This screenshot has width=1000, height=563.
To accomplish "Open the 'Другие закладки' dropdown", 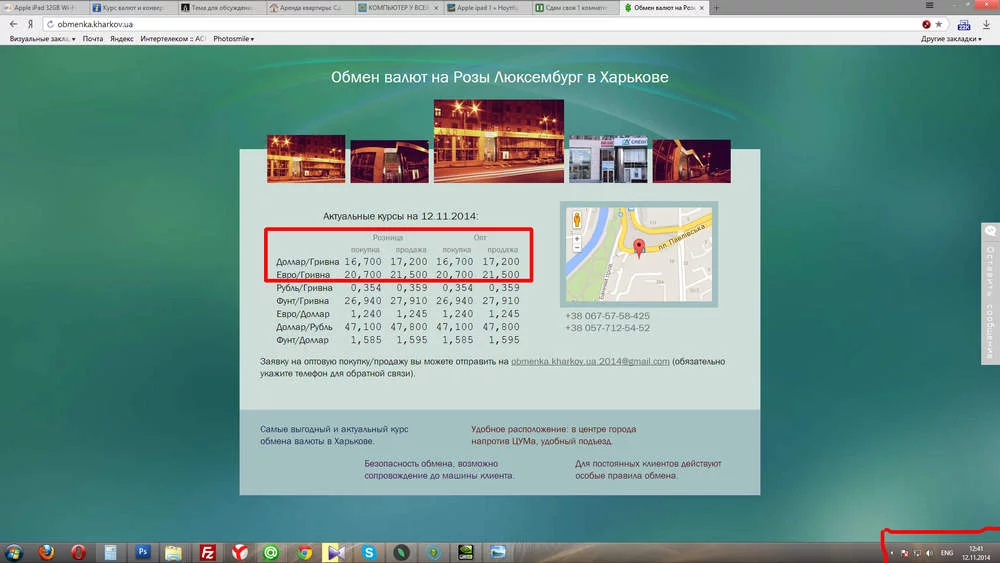I will coord(957,39).
